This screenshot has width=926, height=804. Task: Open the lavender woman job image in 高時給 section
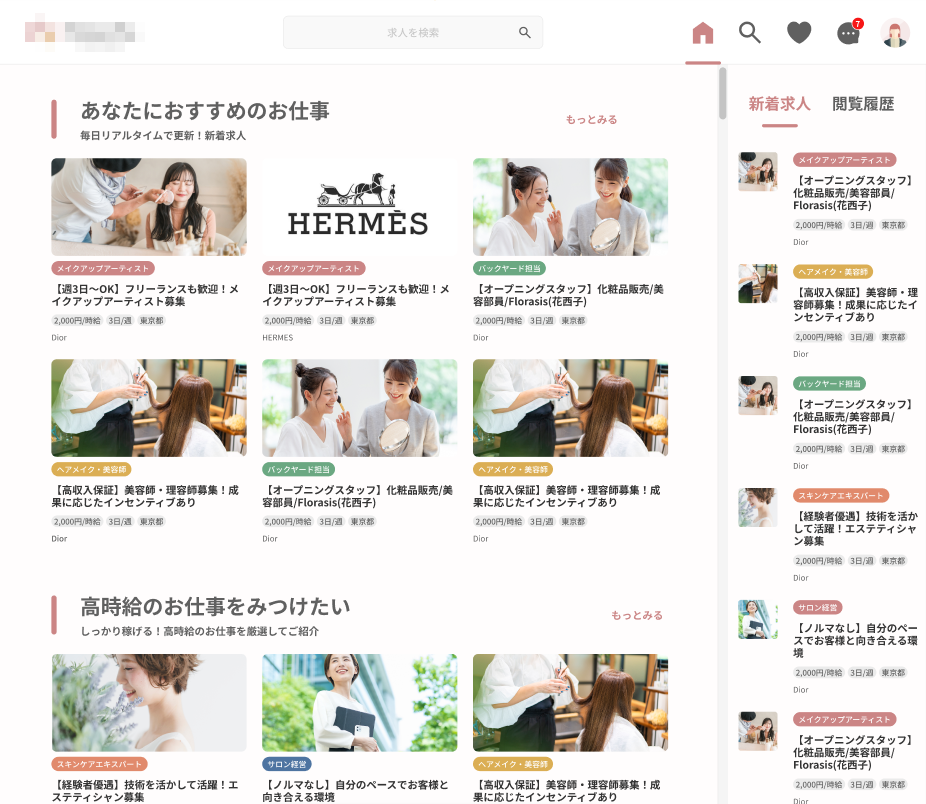pos(149,703)
